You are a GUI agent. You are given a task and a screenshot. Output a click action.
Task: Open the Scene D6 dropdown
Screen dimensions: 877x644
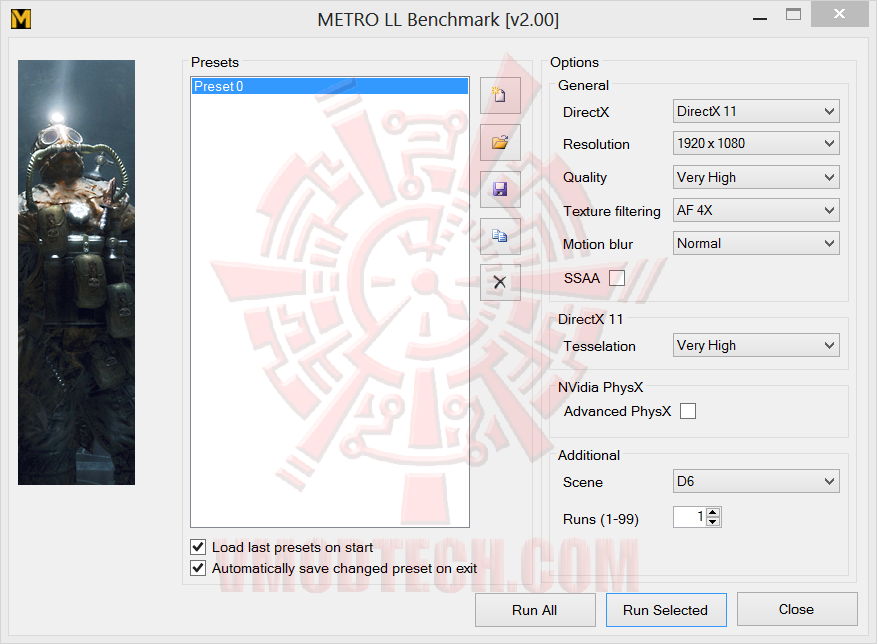click(x=756, y=481)
